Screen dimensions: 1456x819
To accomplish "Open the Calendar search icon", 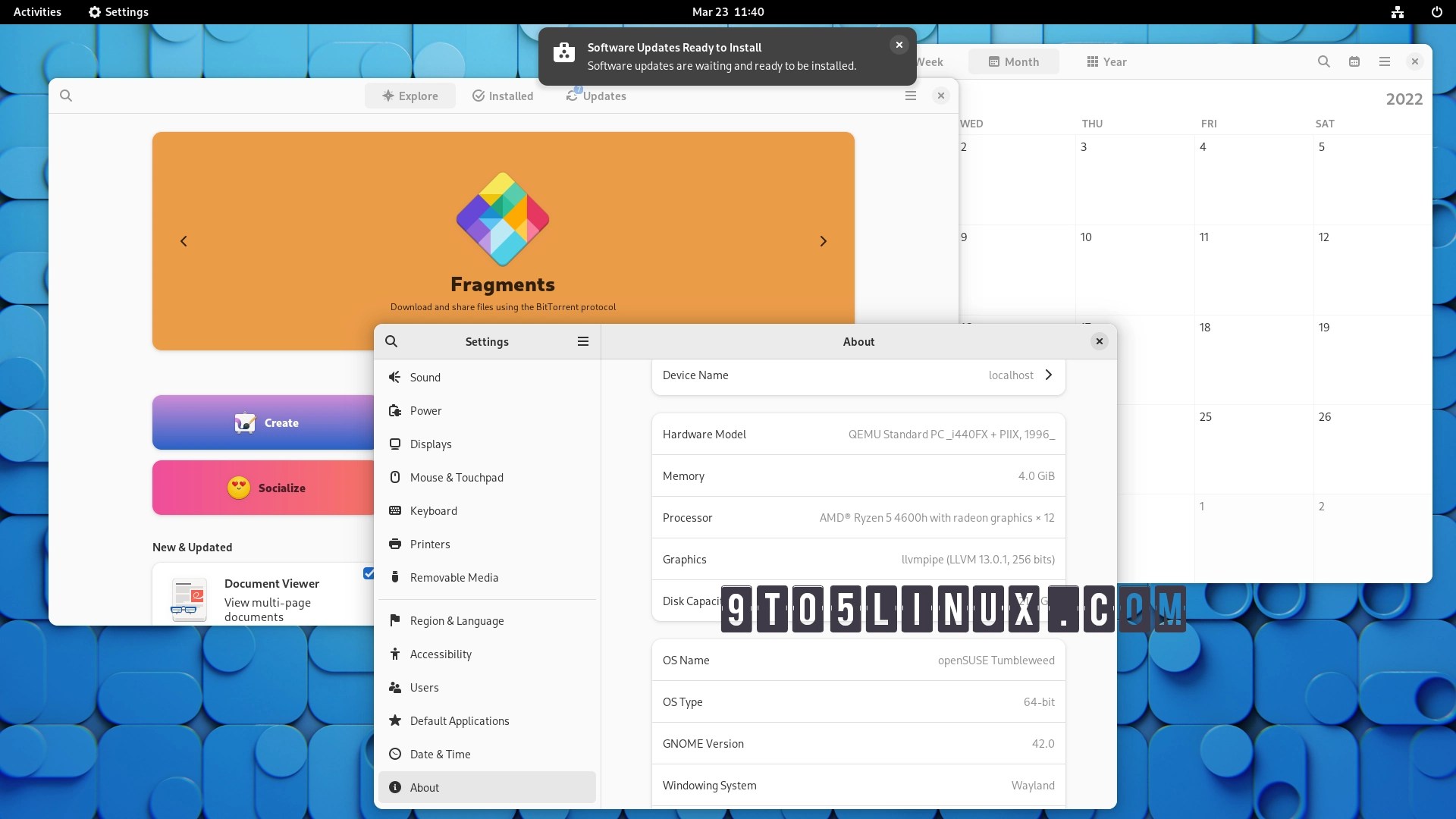I will pos(1323,61).
